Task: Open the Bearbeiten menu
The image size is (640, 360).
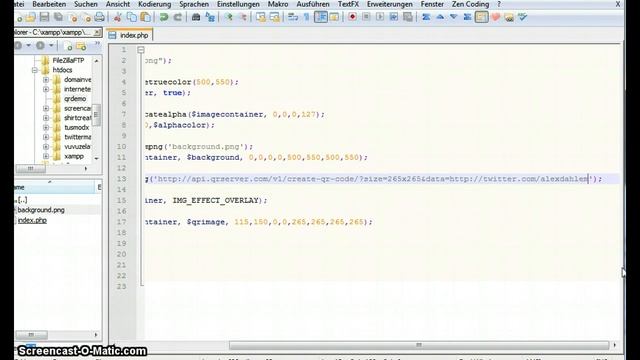Action: click(x=49, y=4)
